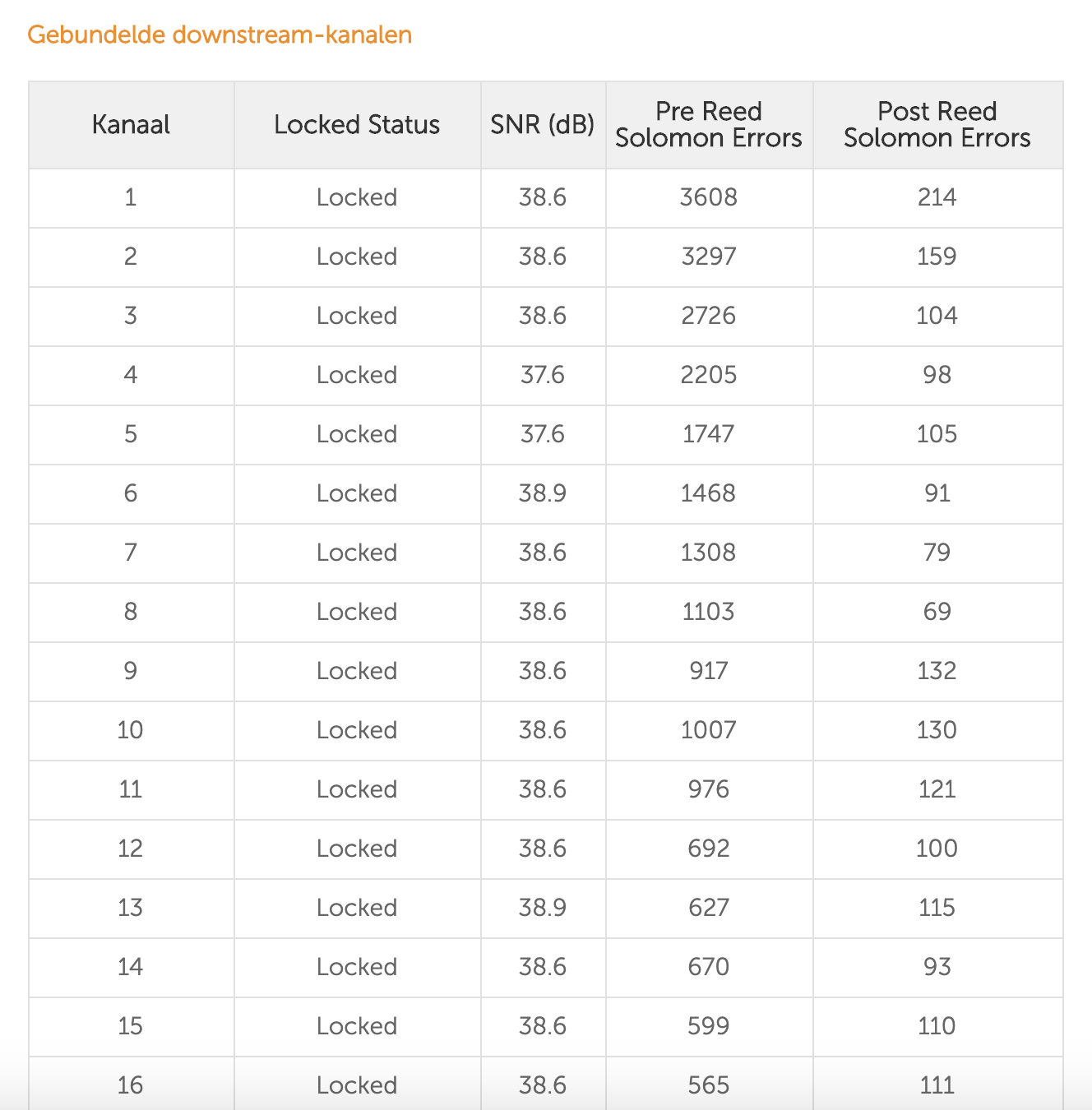Click the 38.9 SNR of channel 6
Screen dimensions: 1092x1110
click(x=543, y=493)
